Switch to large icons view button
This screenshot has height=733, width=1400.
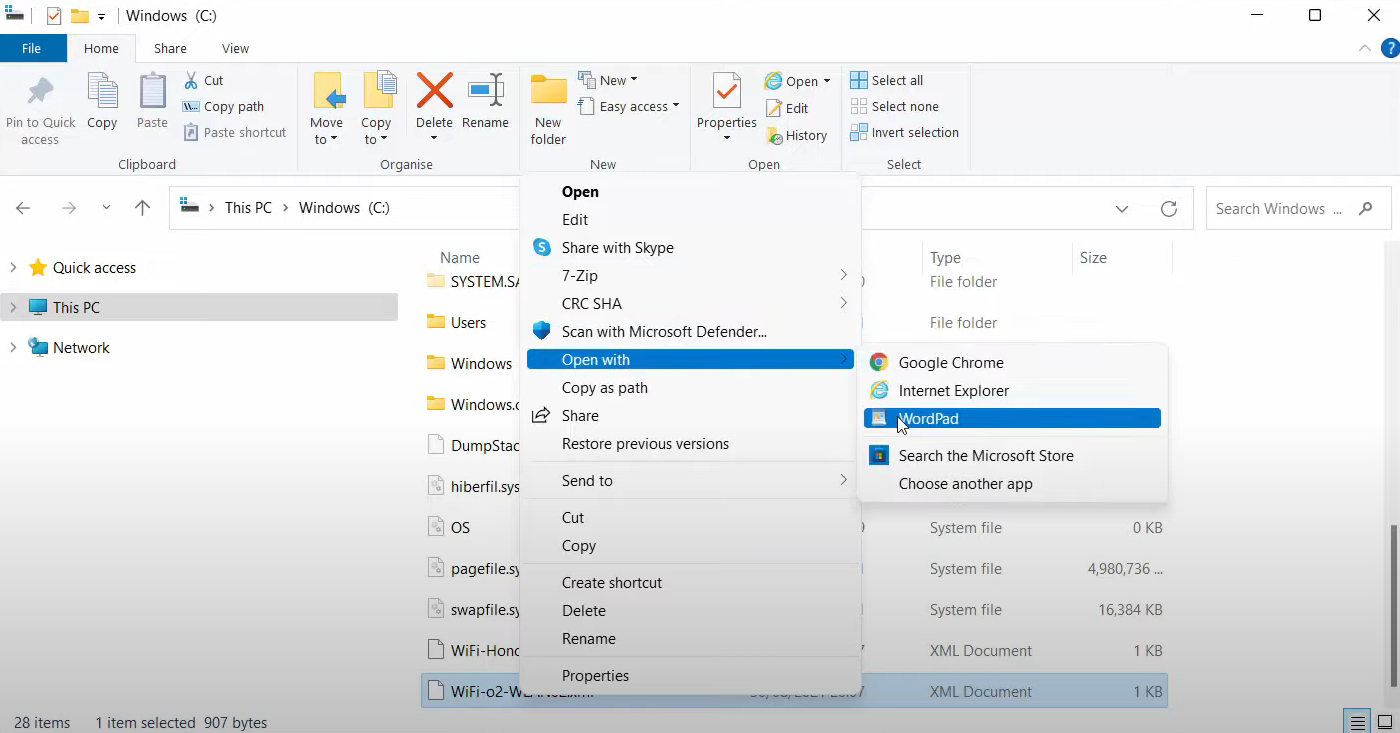coord(1383,721)
